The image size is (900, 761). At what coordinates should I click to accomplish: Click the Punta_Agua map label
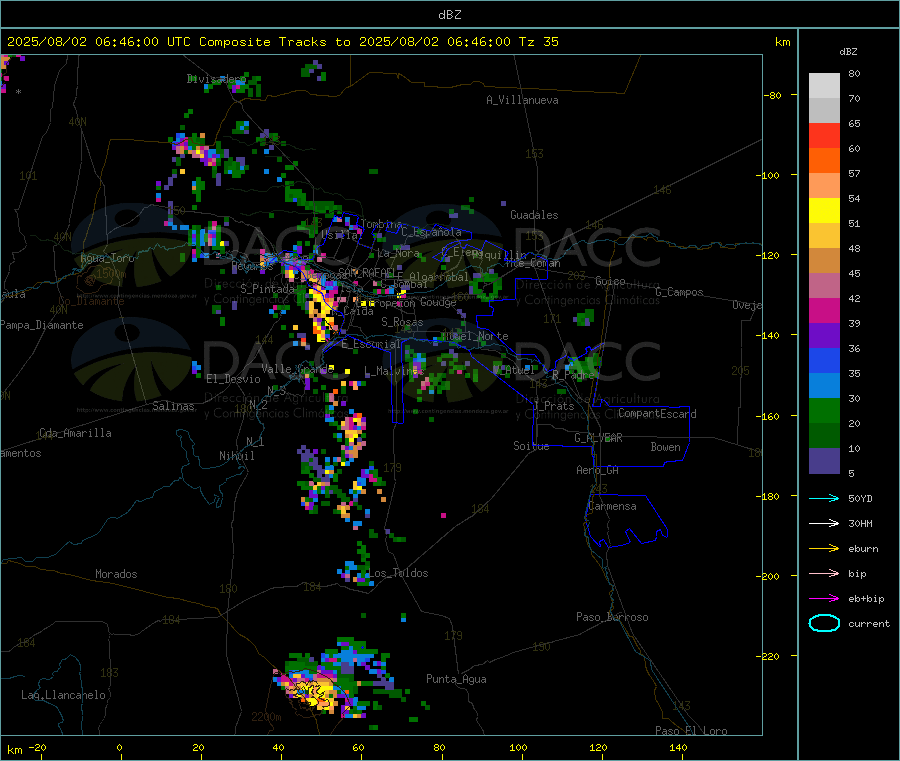(x=456, y=680)
